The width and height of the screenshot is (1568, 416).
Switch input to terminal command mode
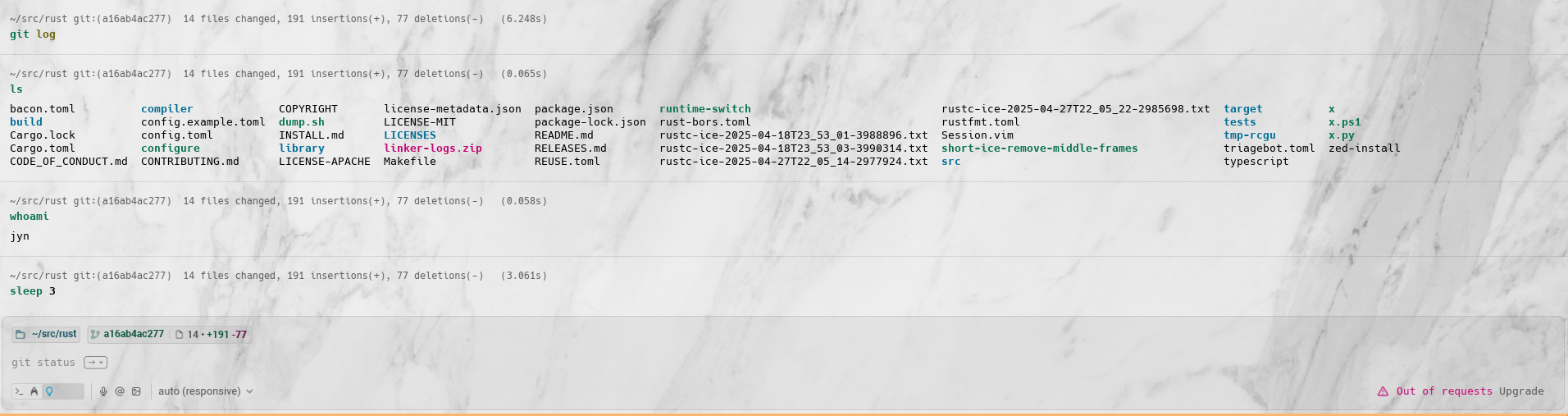coord(19,391)
